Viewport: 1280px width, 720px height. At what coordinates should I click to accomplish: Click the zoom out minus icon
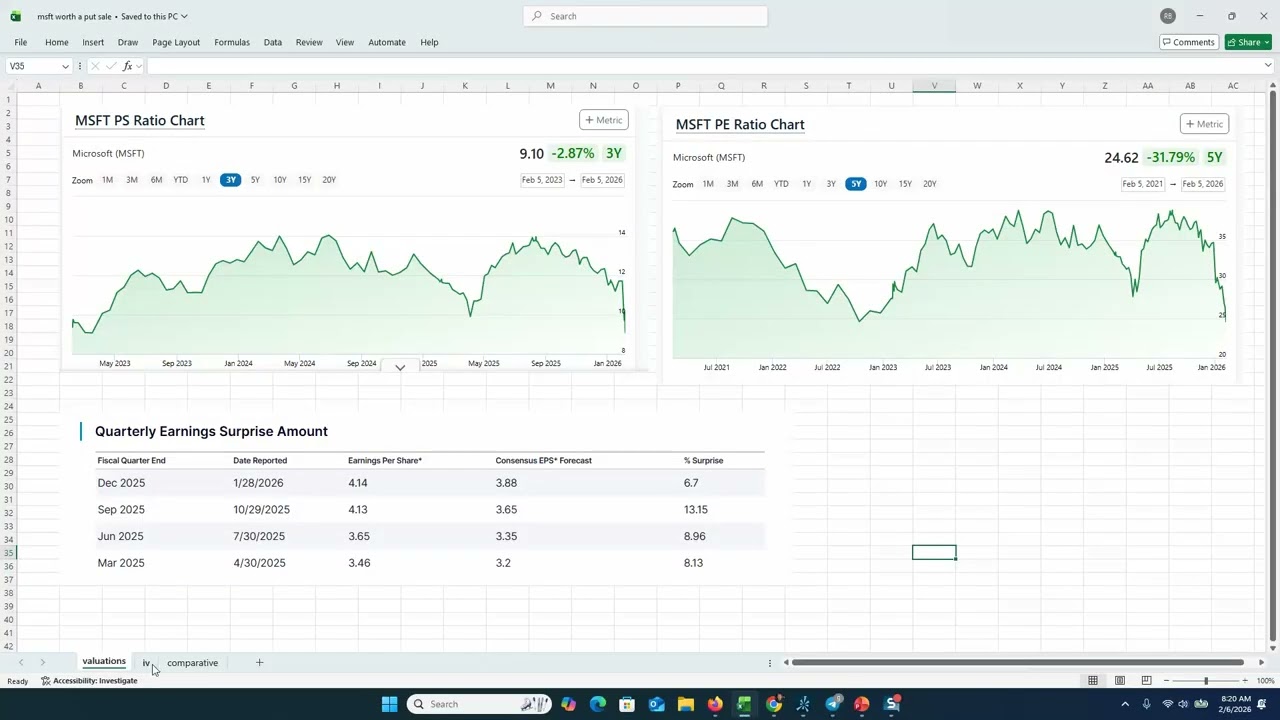(1165, 681)
